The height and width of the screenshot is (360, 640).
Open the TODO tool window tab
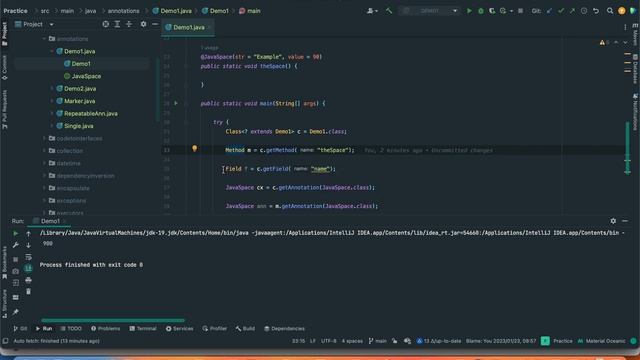(71, 329)
